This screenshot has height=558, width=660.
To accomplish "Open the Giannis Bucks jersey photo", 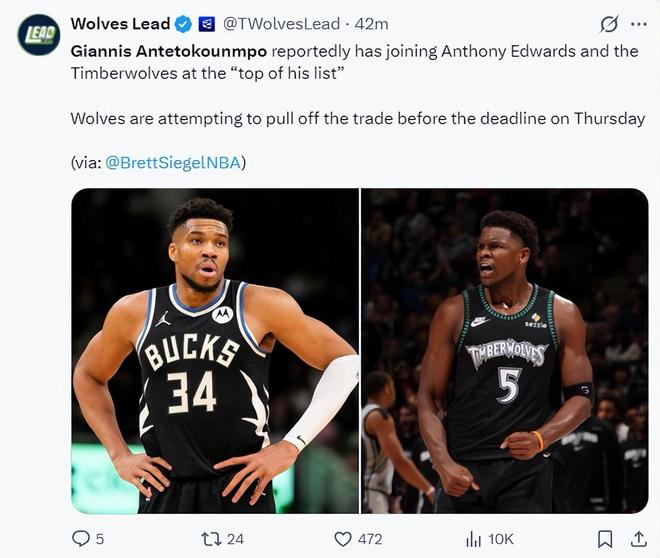I will click(214, 350).
